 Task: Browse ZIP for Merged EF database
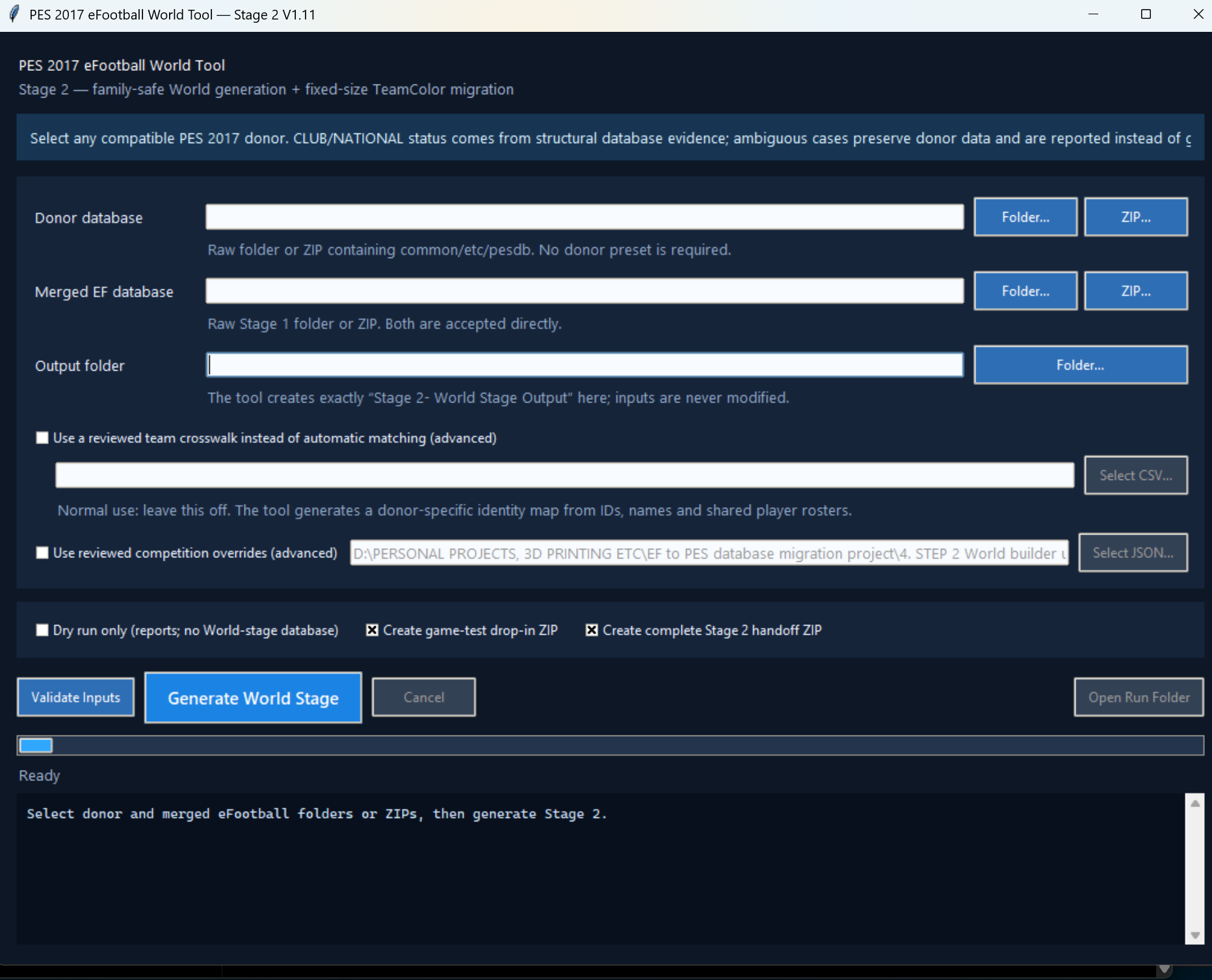point(1136,291)
